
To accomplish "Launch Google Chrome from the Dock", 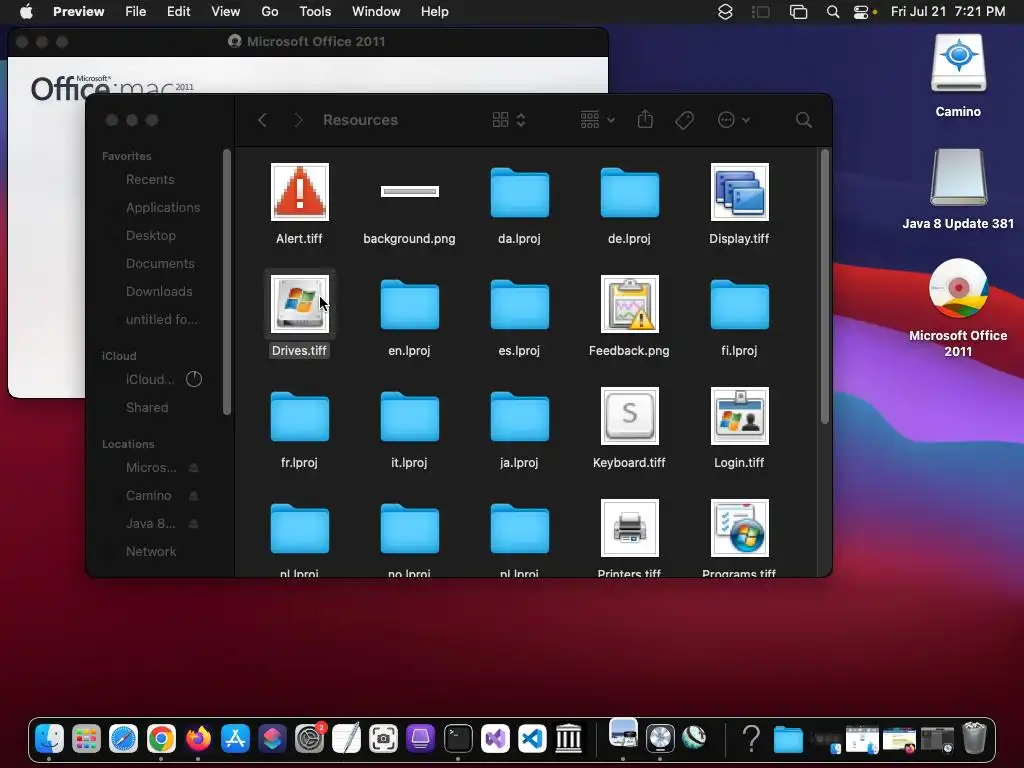I will pos(161,739).
